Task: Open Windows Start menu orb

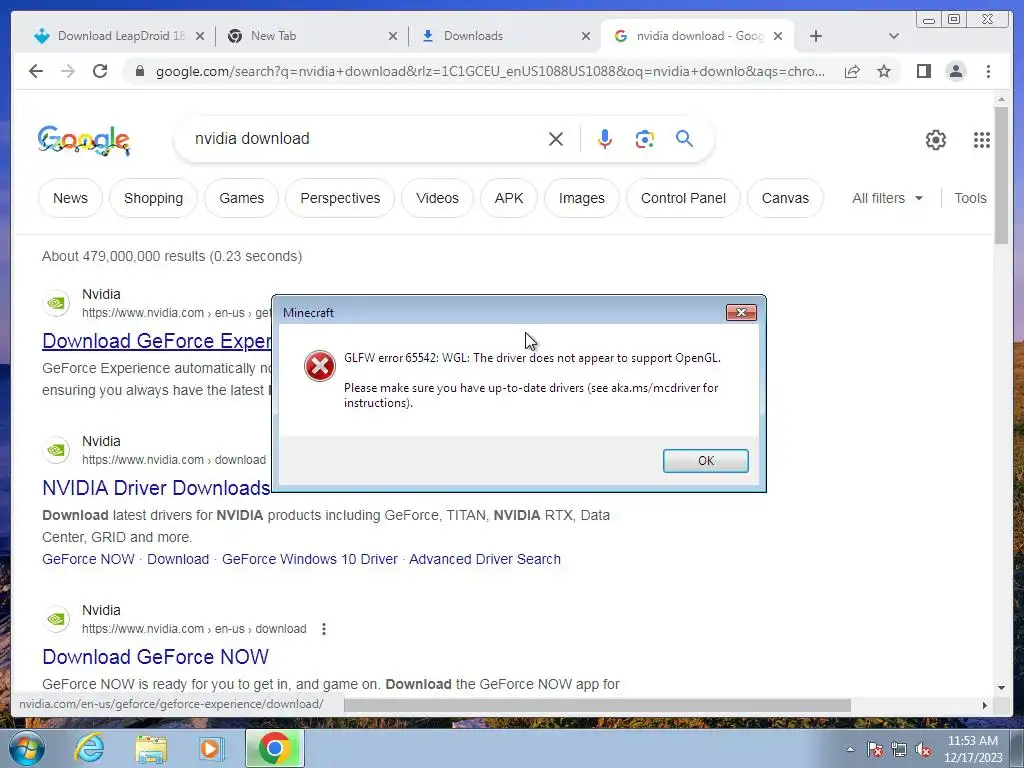Action: point(27,748)
